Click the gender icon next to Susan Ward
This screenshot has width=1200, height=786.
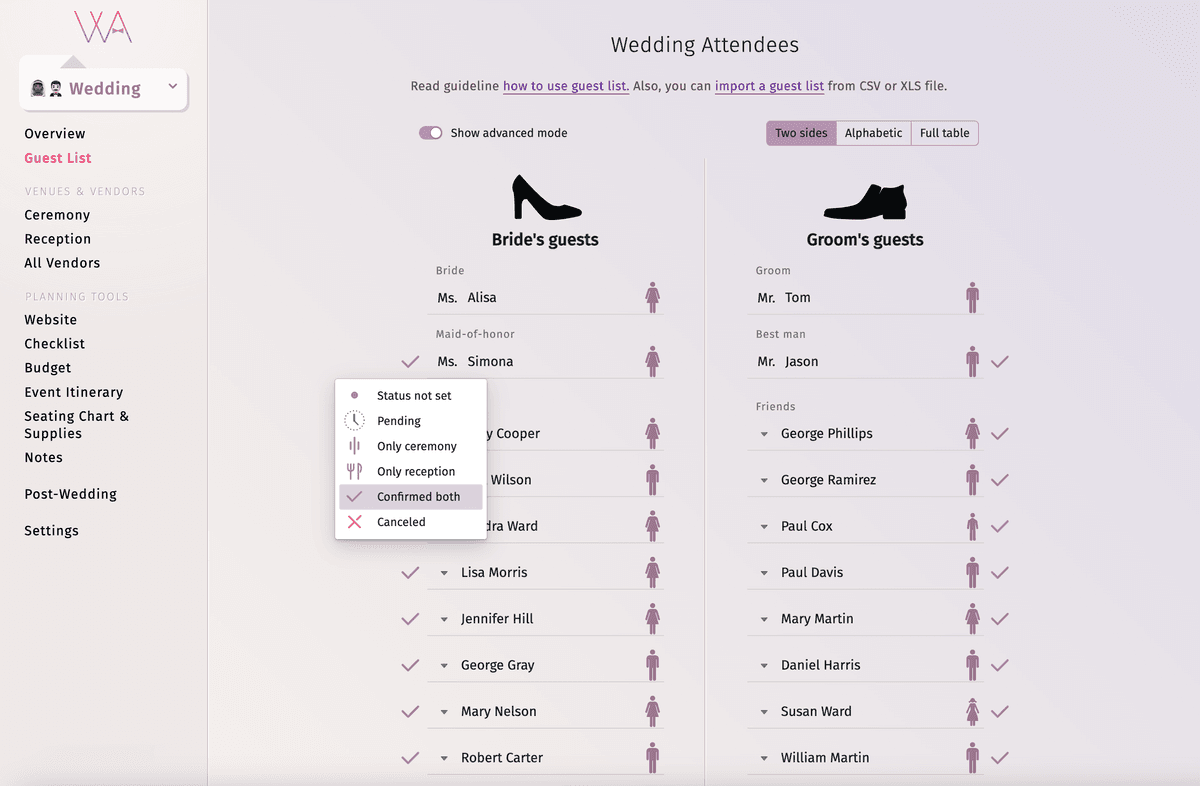tap(972, 710)
